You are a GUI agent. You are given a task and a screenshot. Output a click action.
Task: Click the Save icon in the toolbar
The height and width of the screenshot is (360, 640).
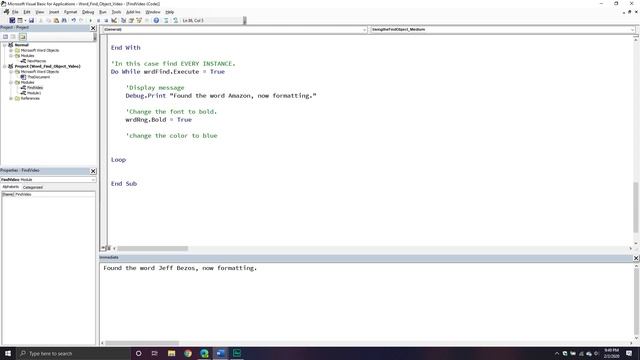(31, 20)
